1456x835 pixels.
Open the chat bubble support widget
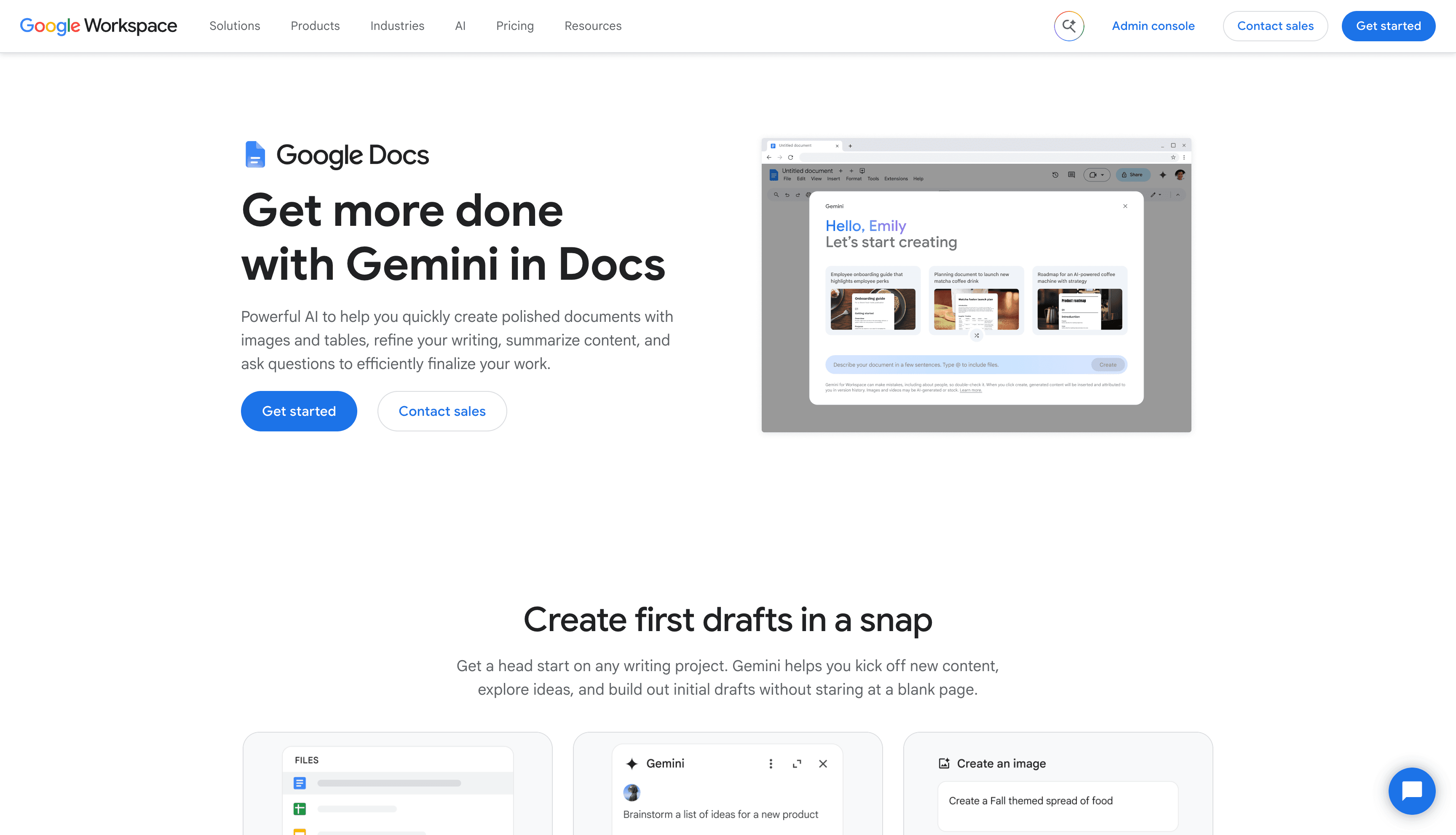point(1412,791)
